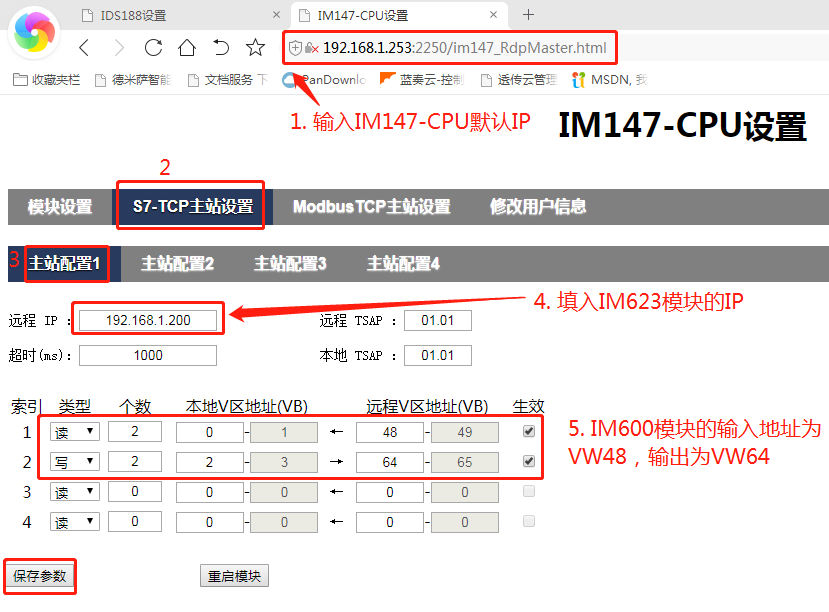Image resolution: width=829 pixels, height=612 pixels.
Task: Select the 主站配置3 sub-tab
Action: click(290, 263)
